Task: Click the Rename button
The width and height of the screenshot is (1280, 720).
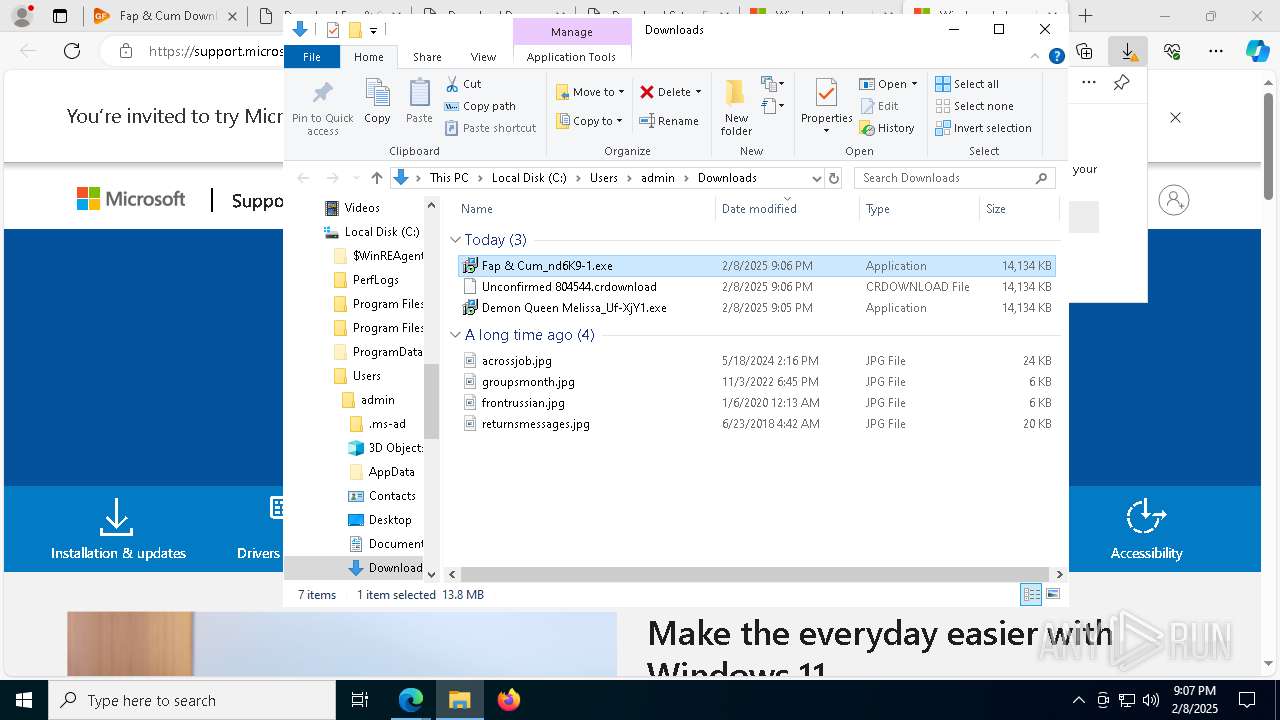Action: 669,121
